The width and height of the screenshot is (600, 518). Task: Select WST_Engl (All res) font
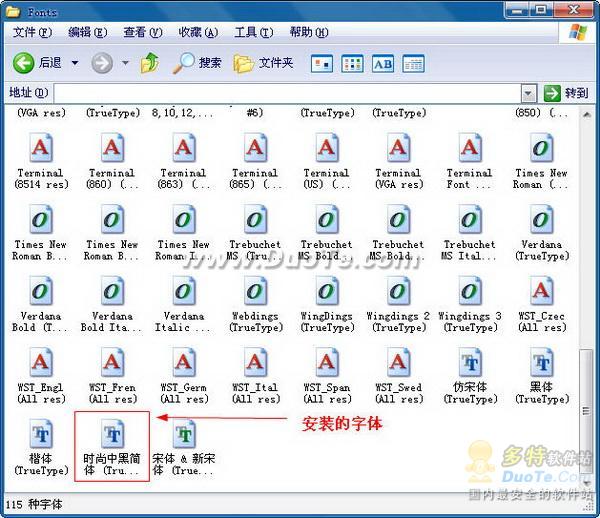tap(41, 376)
